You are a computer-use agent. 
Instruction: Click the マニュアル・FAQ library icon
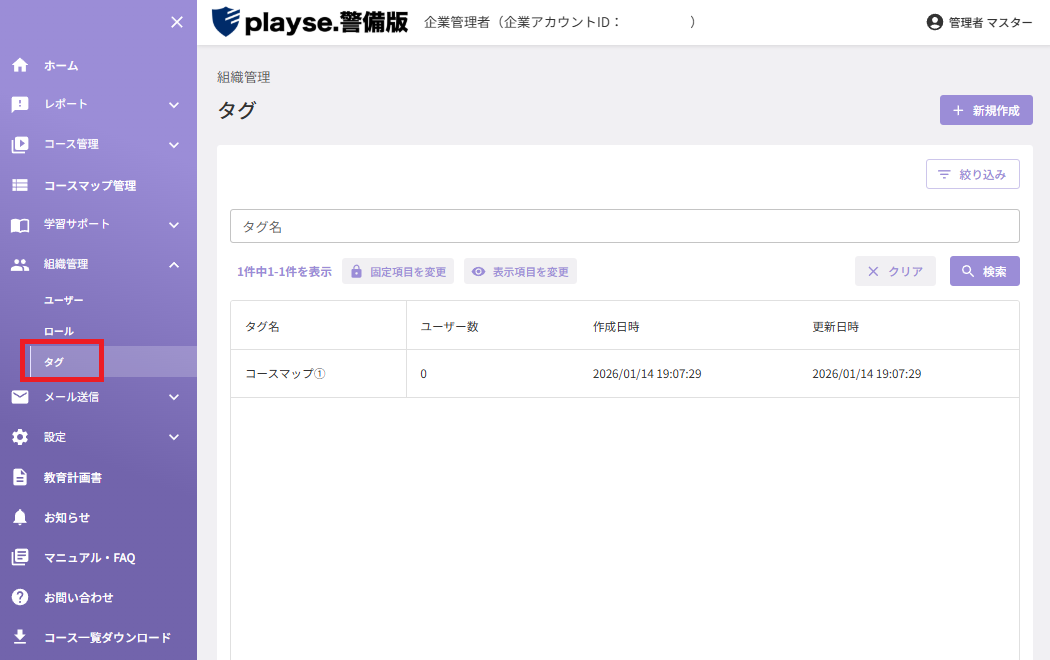click(20, 557)
